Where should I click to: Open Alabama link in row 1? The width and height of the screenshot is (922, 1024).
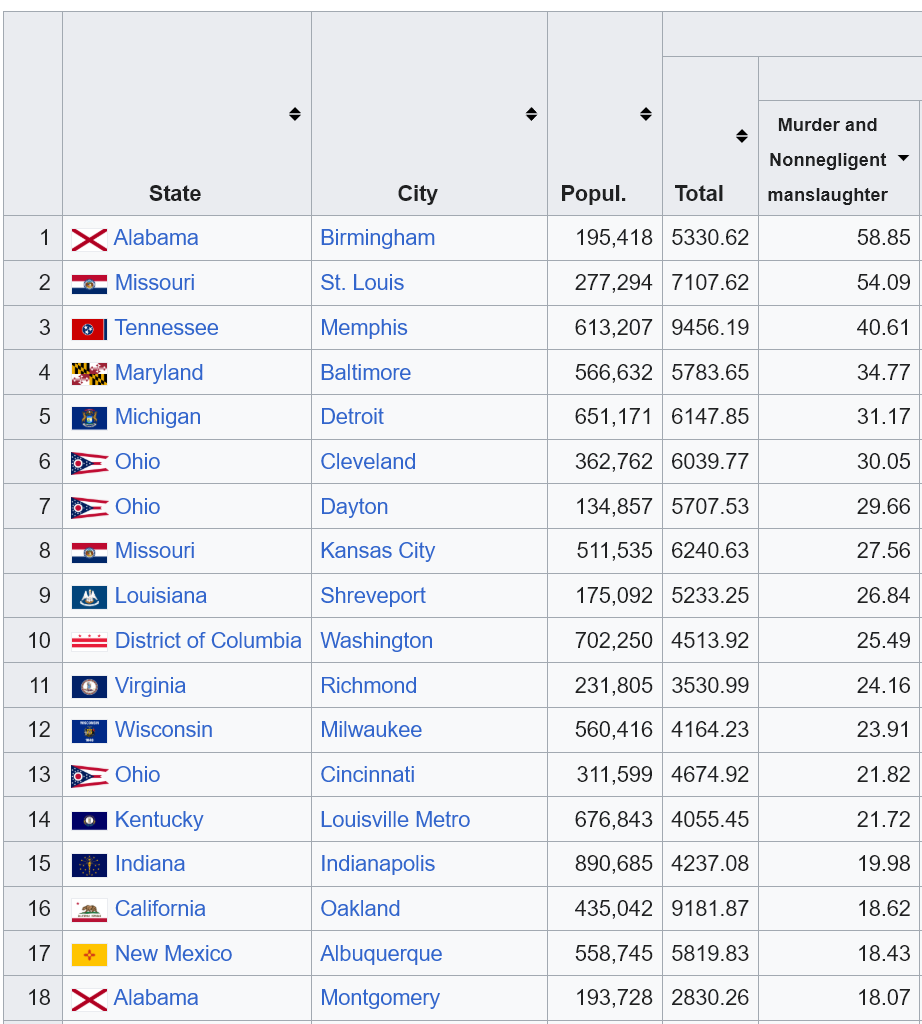click(156, 238)
